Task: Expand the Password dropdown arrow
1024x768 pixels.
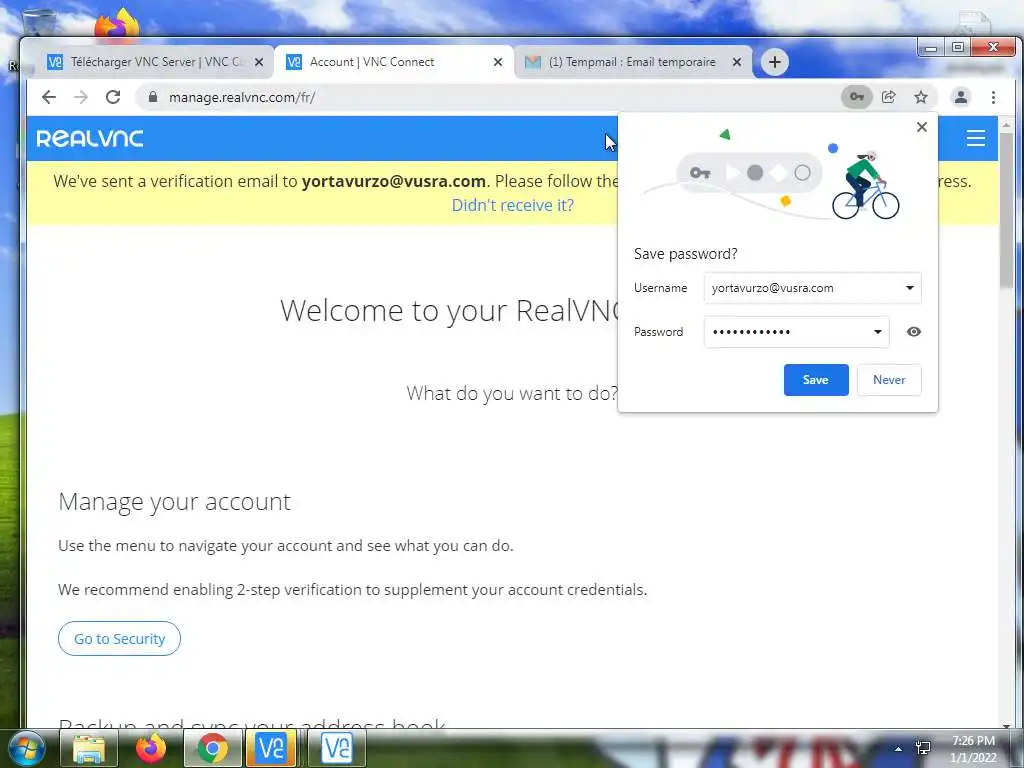Action: tap(878, 332)
